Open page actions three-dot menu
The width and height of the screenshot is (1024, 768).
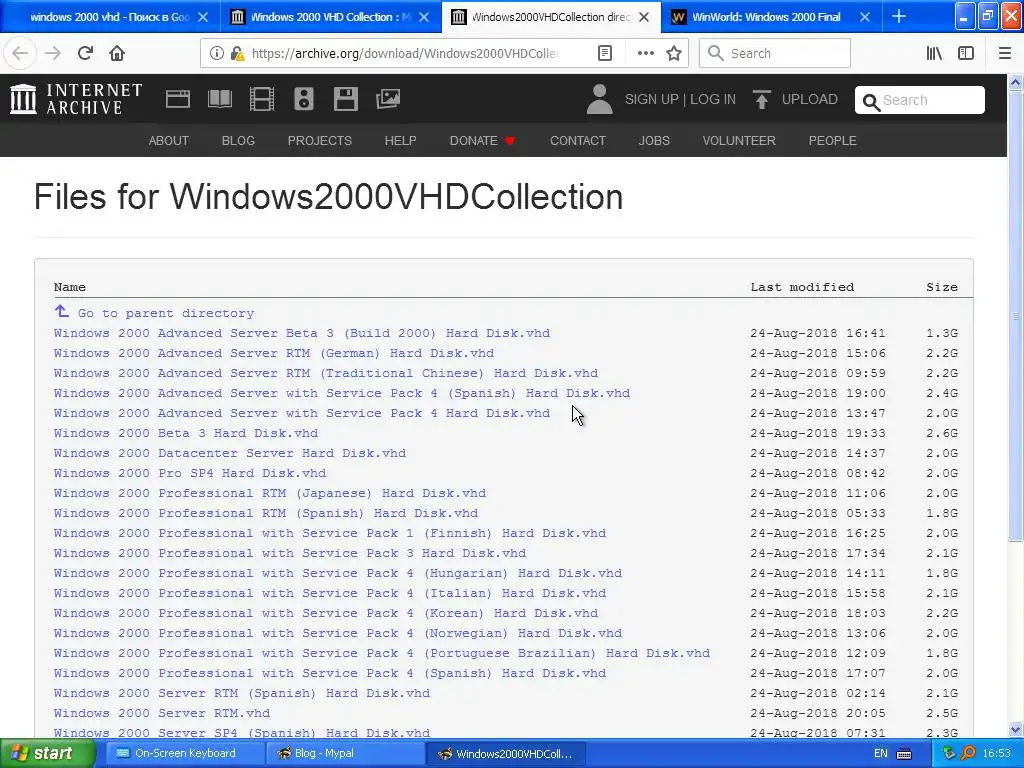[x=645, y=53]
